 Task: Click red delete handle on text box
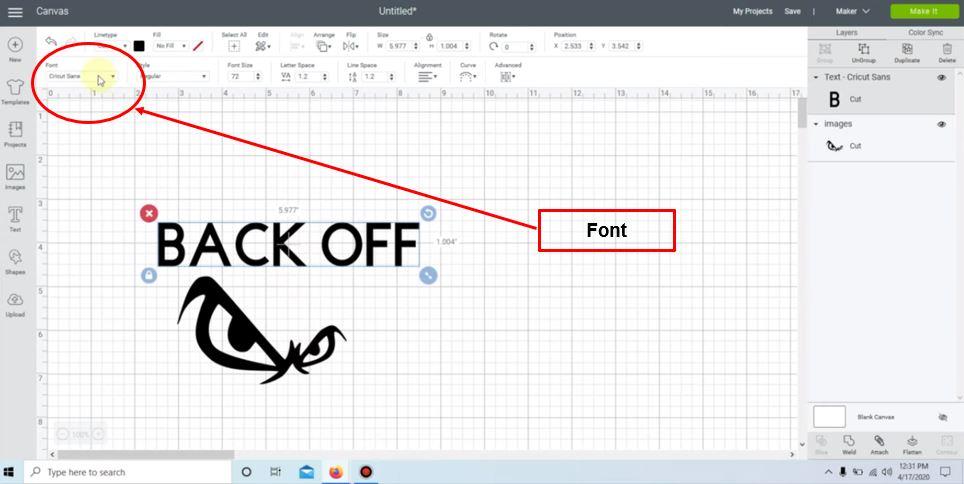tap(149, 213)
